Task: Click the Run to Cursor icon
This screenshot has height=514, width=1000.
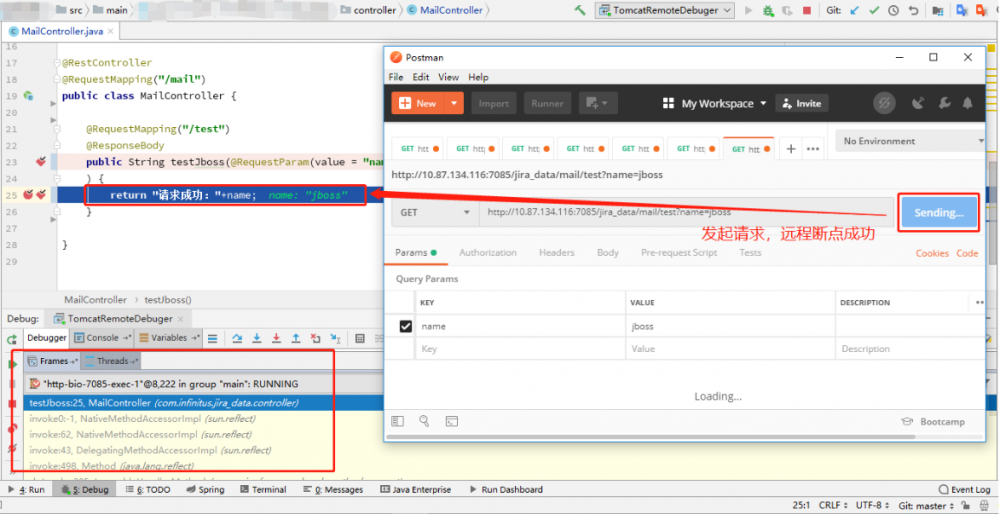Action: pyautogui.click(x=335, y=338)
